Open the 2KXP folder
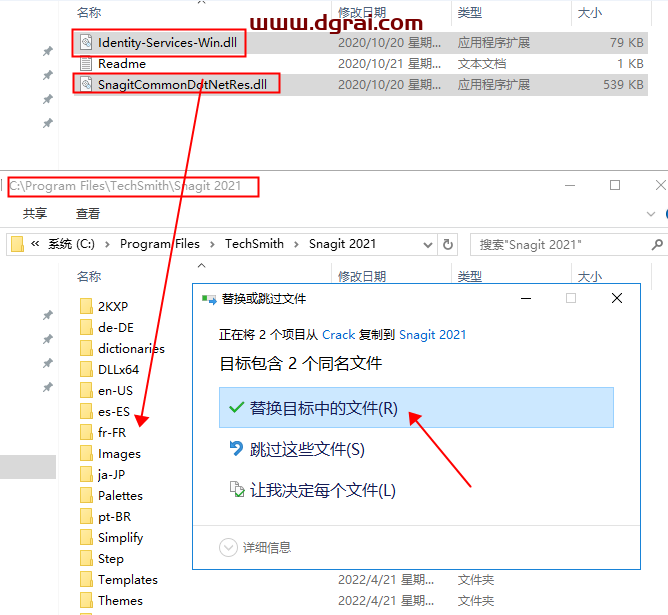This screenshot has height=615, width=668. coord(112,306)
